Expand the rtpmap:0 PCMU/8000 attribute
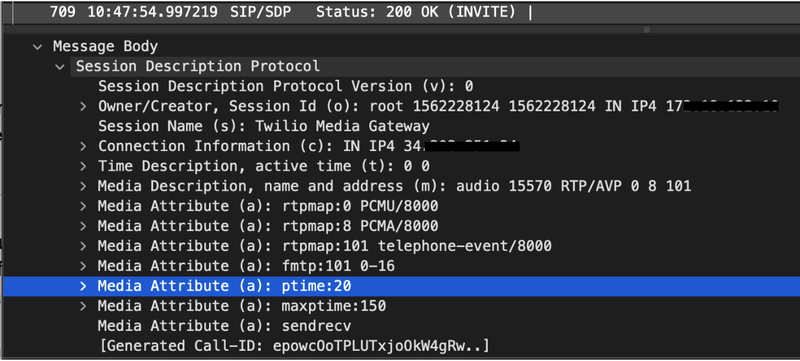Image resolution: width=800 pixels, height=361 pixels. 83,207
